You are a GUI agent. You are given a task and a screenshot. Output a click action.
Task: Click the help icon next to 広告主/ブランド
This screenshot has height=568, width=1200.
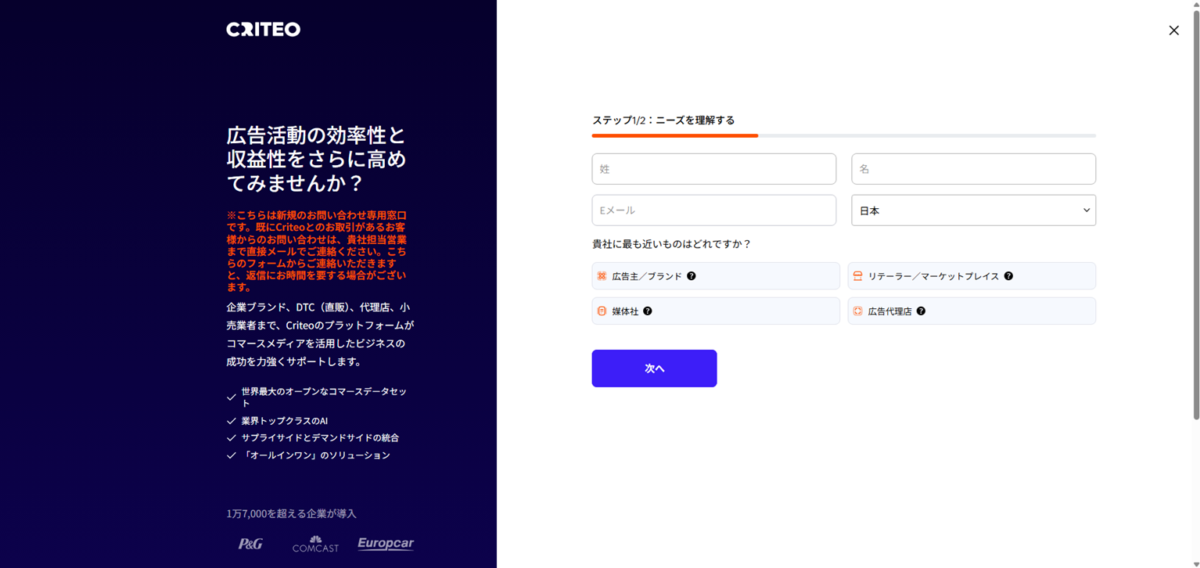691,276
